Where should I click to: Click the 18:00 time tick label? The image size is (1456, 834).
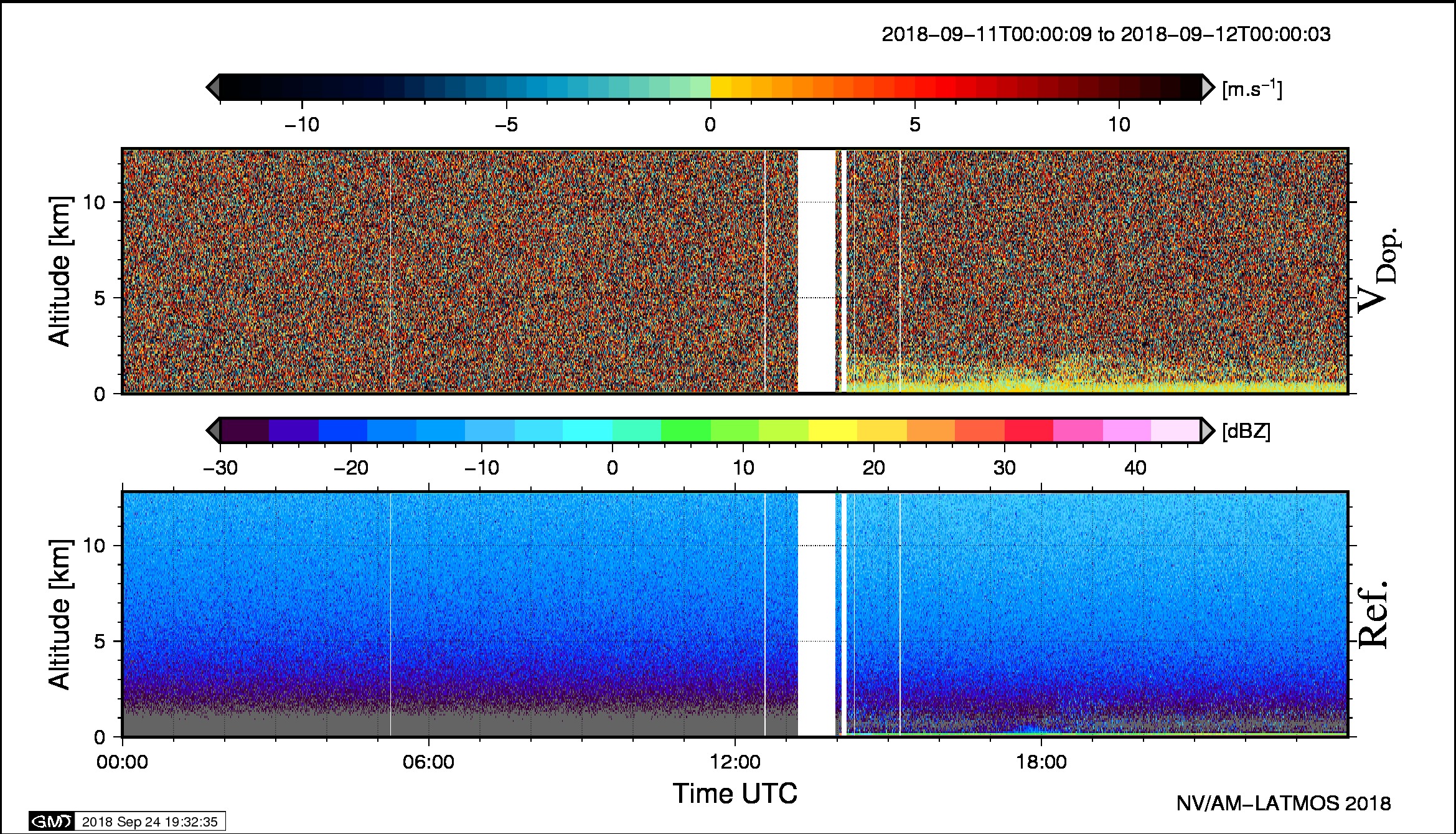click(1041, 762)
